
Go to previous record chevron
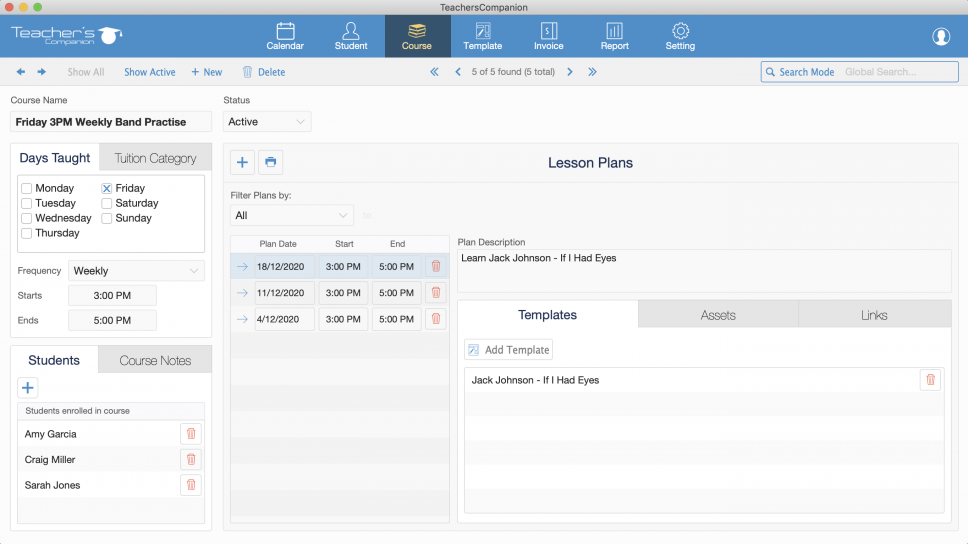coord(458,72)
